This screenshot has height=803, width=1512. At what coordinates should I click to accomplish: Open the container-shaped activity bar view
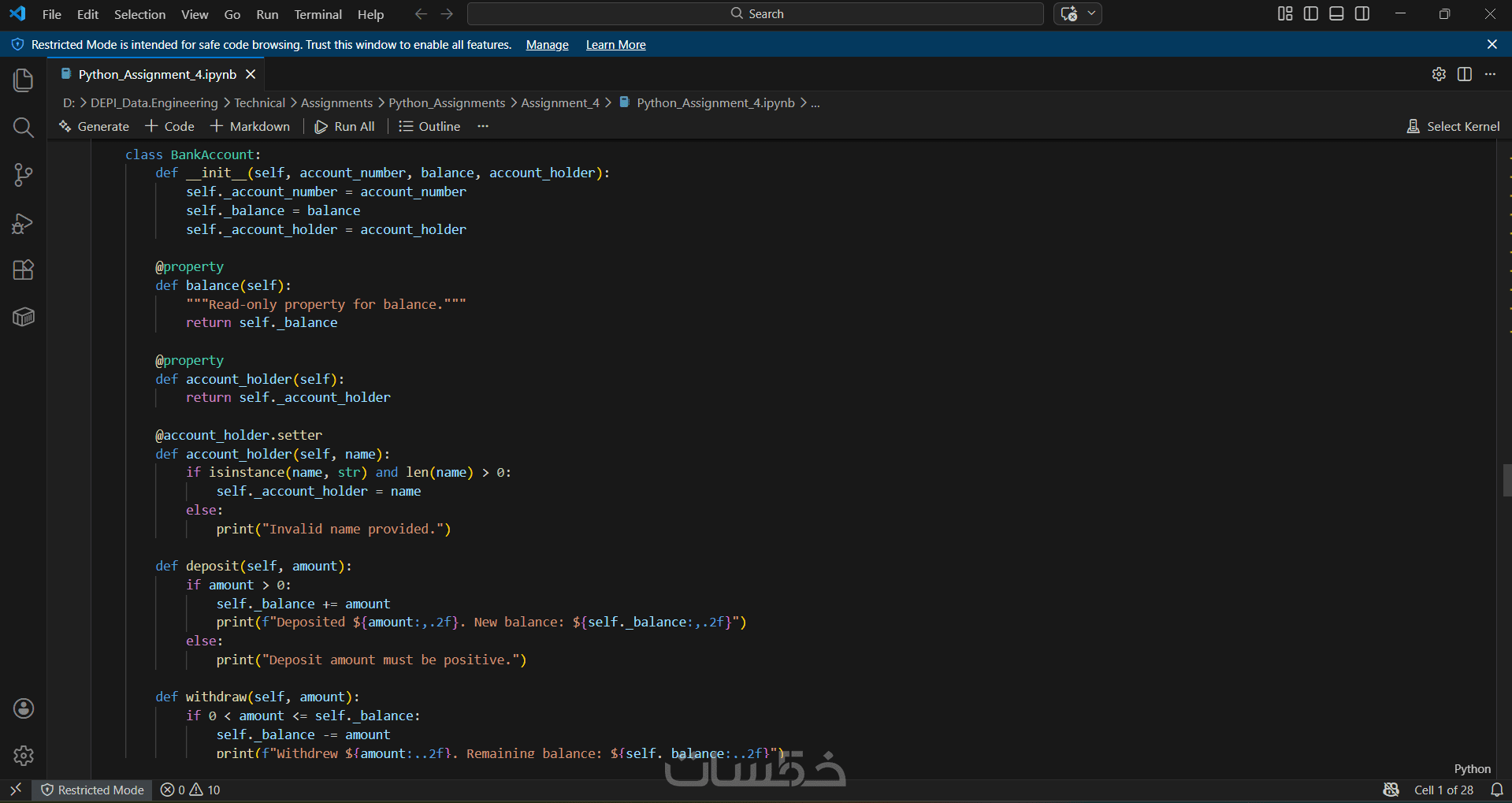click(x=24, y=317)
